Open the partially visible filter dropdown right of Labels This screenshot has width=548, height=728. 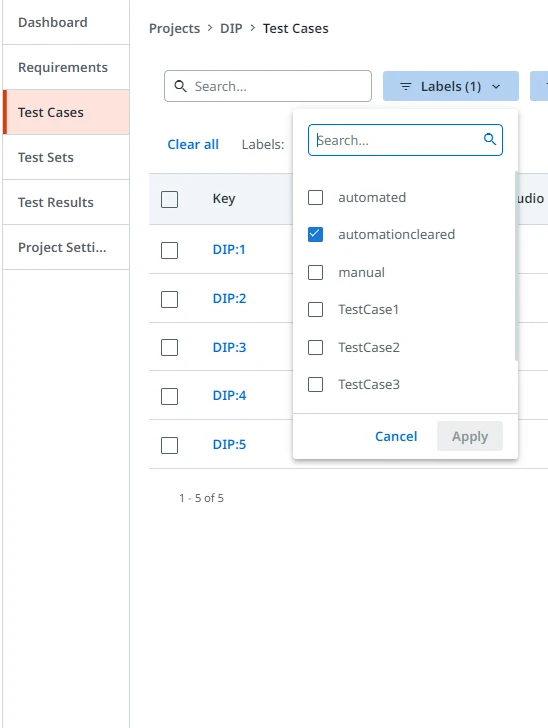pyautogui.click(x=539, y=86)
